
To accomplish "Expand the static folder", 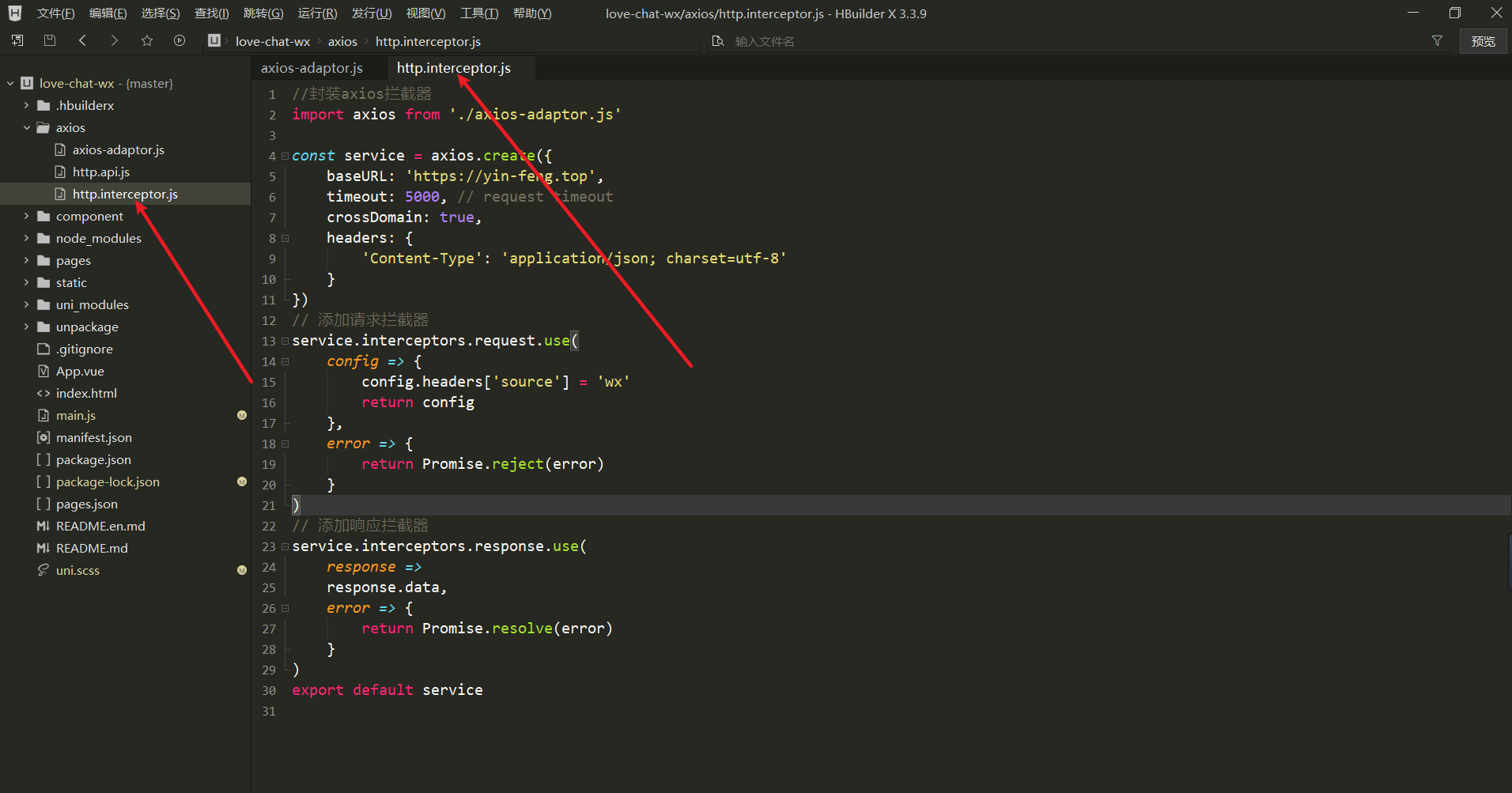I will pos(27,282).
